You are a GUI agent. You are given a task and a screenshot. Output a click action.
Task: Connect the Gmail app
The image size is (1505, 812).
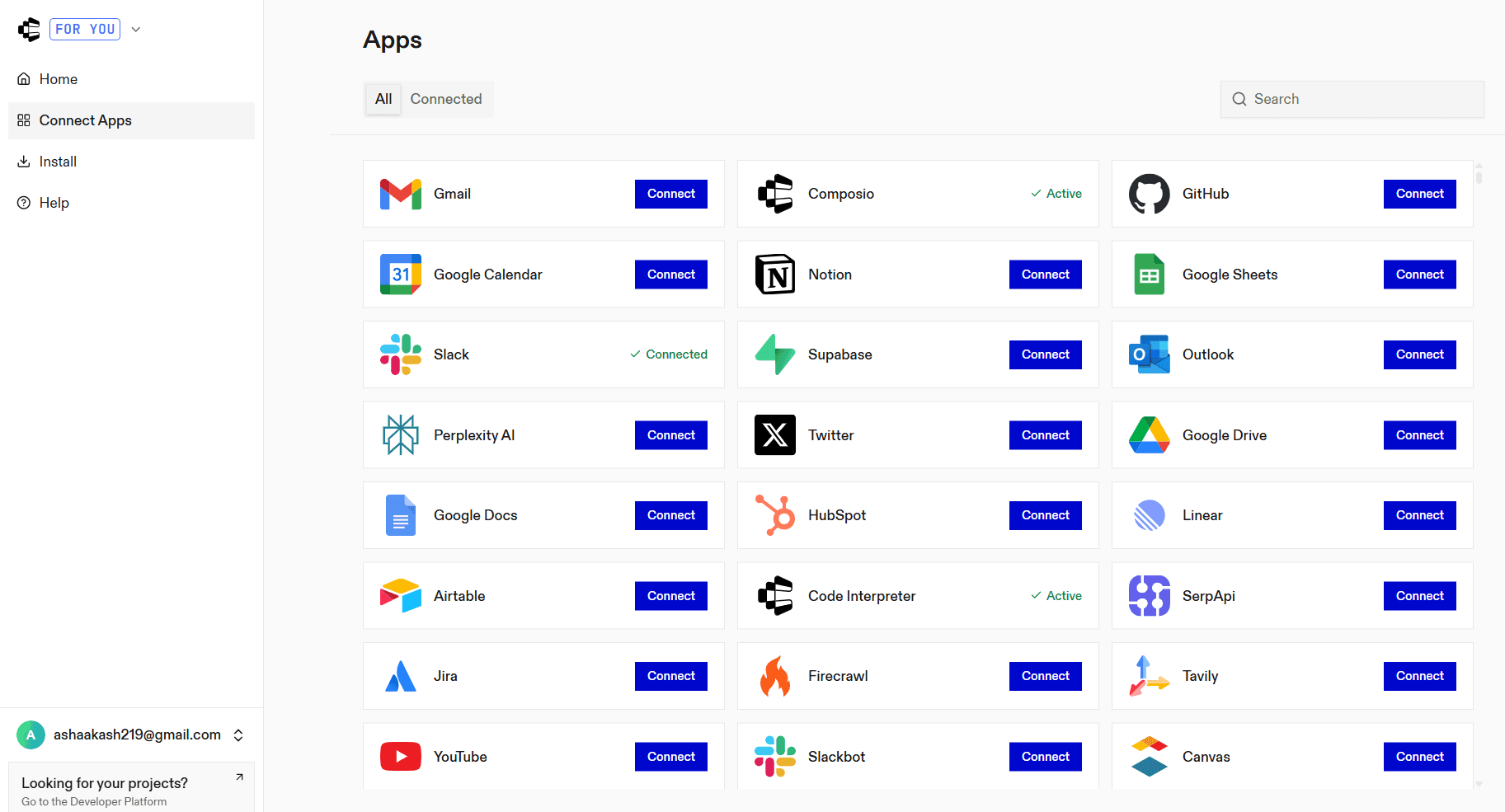pyautogui.click(x=671, y=194)
